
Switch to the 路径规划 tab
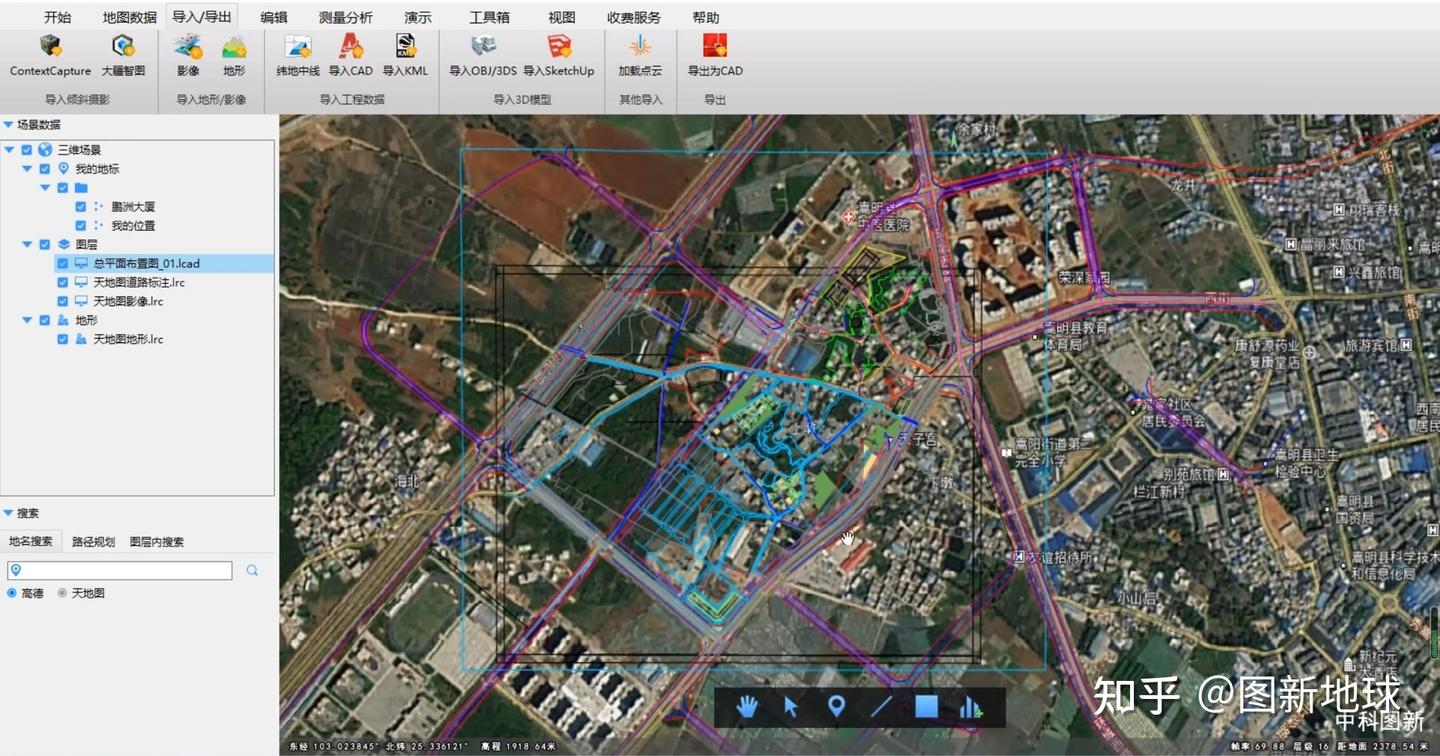[95, 540]
